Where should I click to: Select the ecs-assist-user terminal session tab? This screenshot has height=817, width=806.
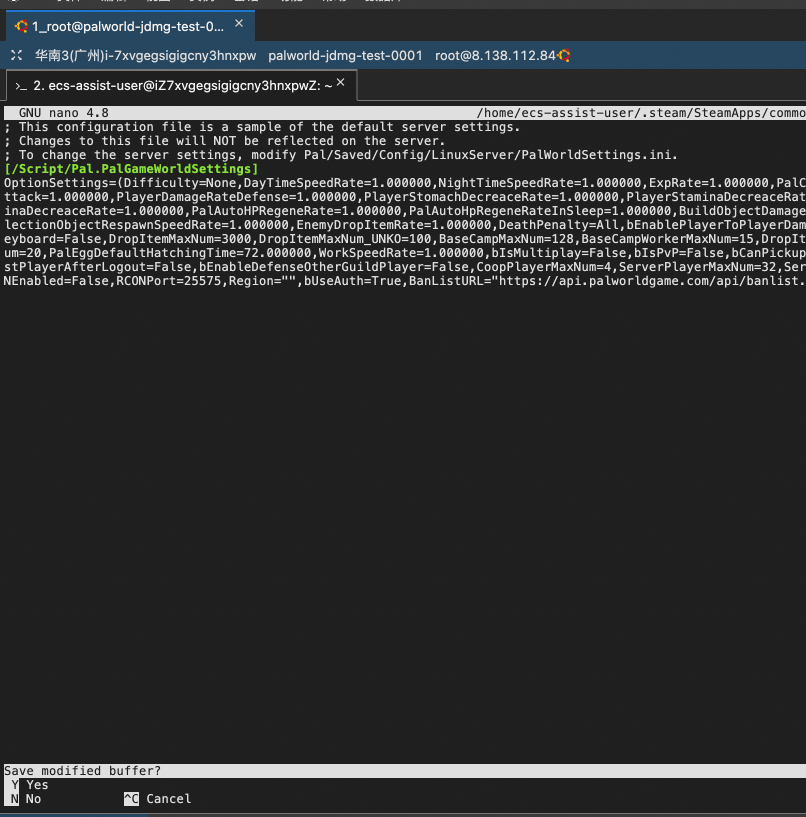click(x=182, y=85)
